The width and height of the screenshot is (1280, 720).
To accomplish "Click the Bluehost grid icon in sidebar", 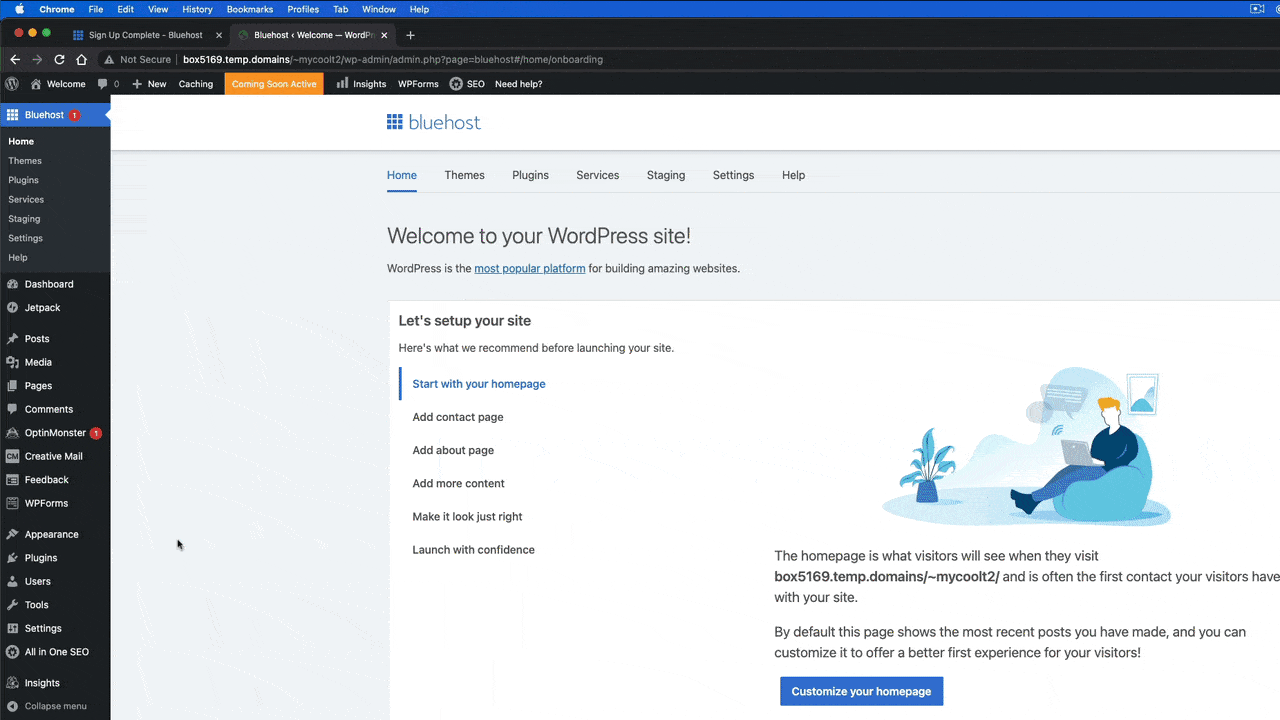I will [12, 115].
